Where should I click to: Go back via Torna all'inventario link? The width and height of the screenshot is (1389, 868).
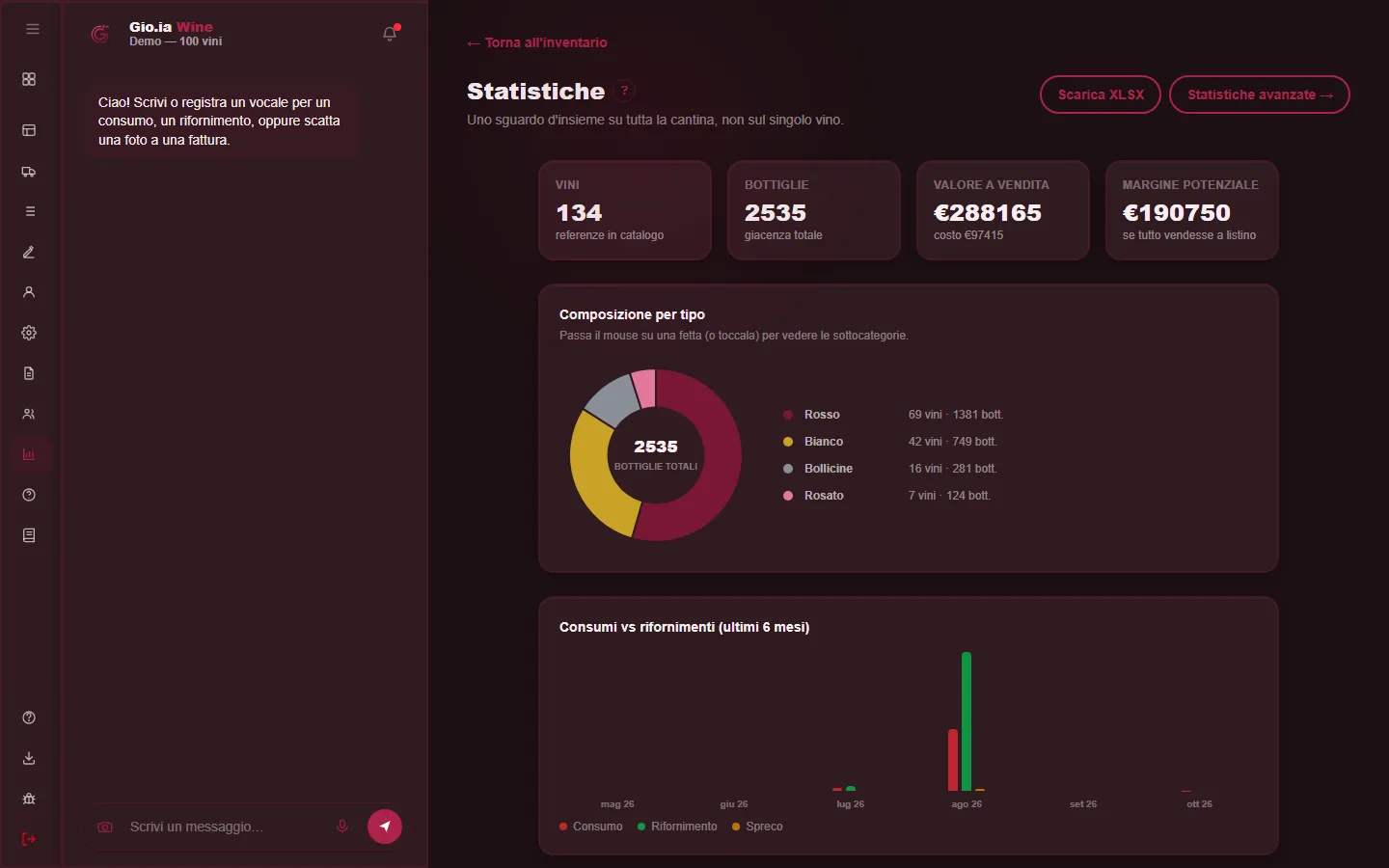click(537, 42)
